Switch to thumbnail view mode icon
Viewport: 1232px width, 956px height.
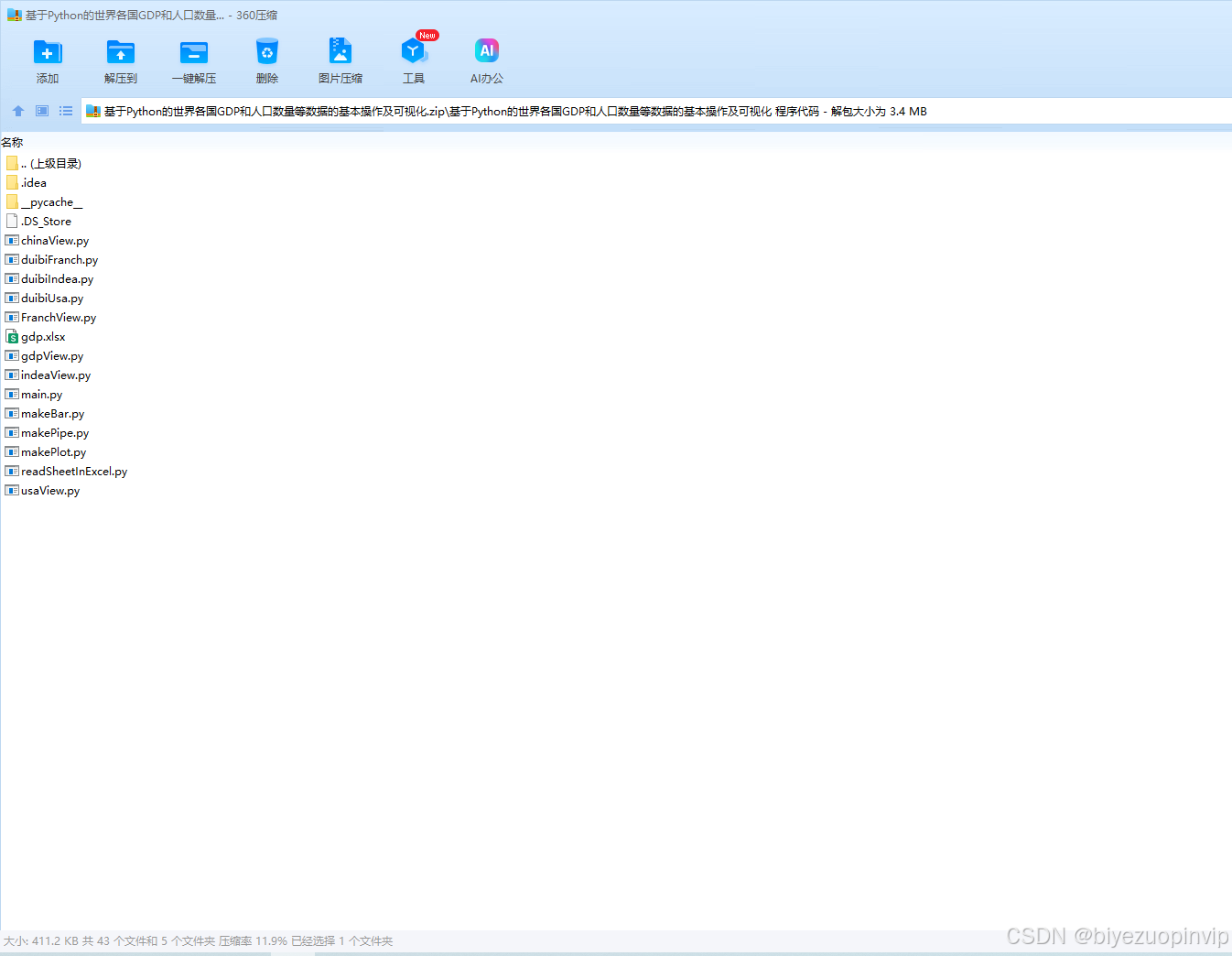coord(42,111)
